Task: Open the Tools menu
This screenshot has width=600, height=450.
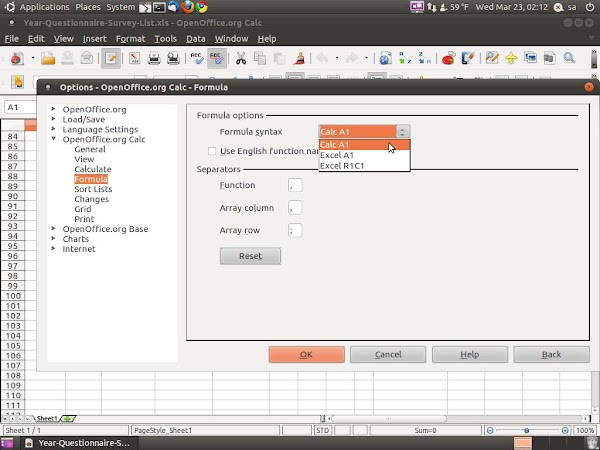Action: [x=165, y=39]
